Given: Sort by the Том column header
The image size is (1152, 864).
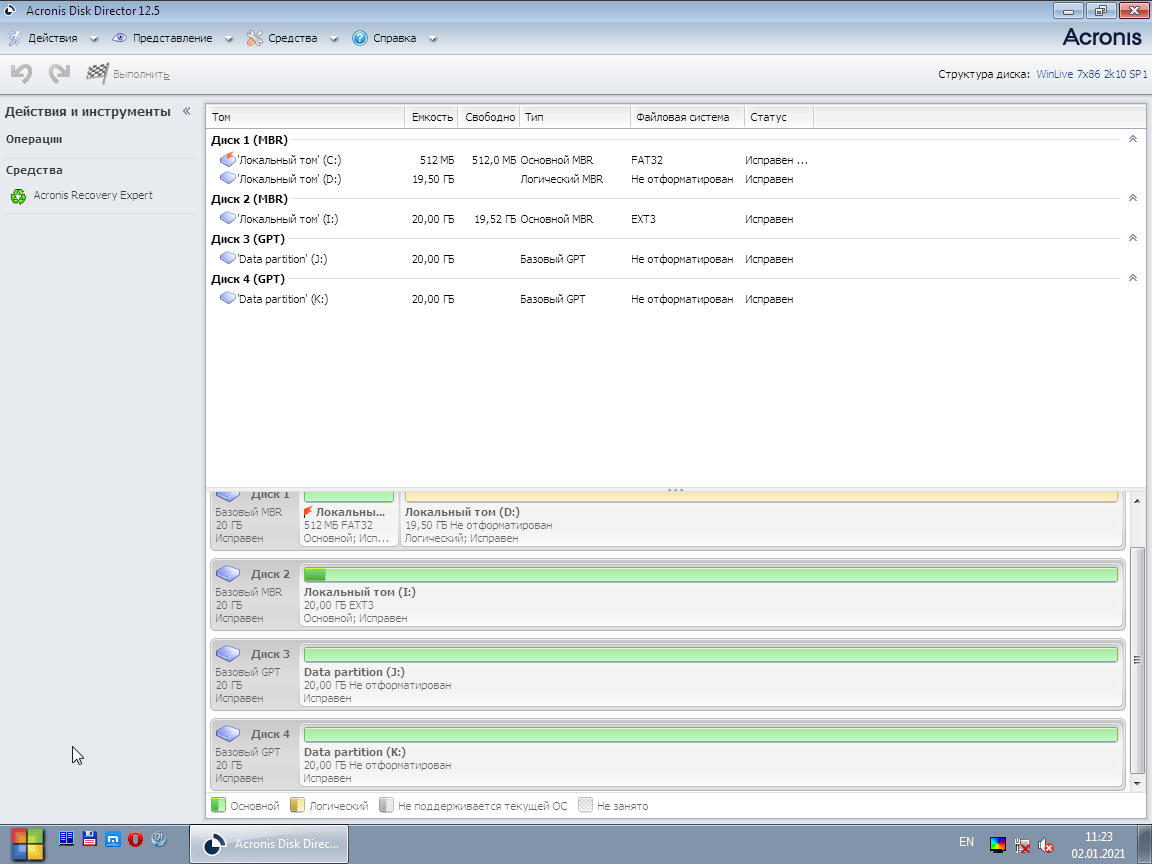Looking at the screenshot, I should [x=305, y=117].
